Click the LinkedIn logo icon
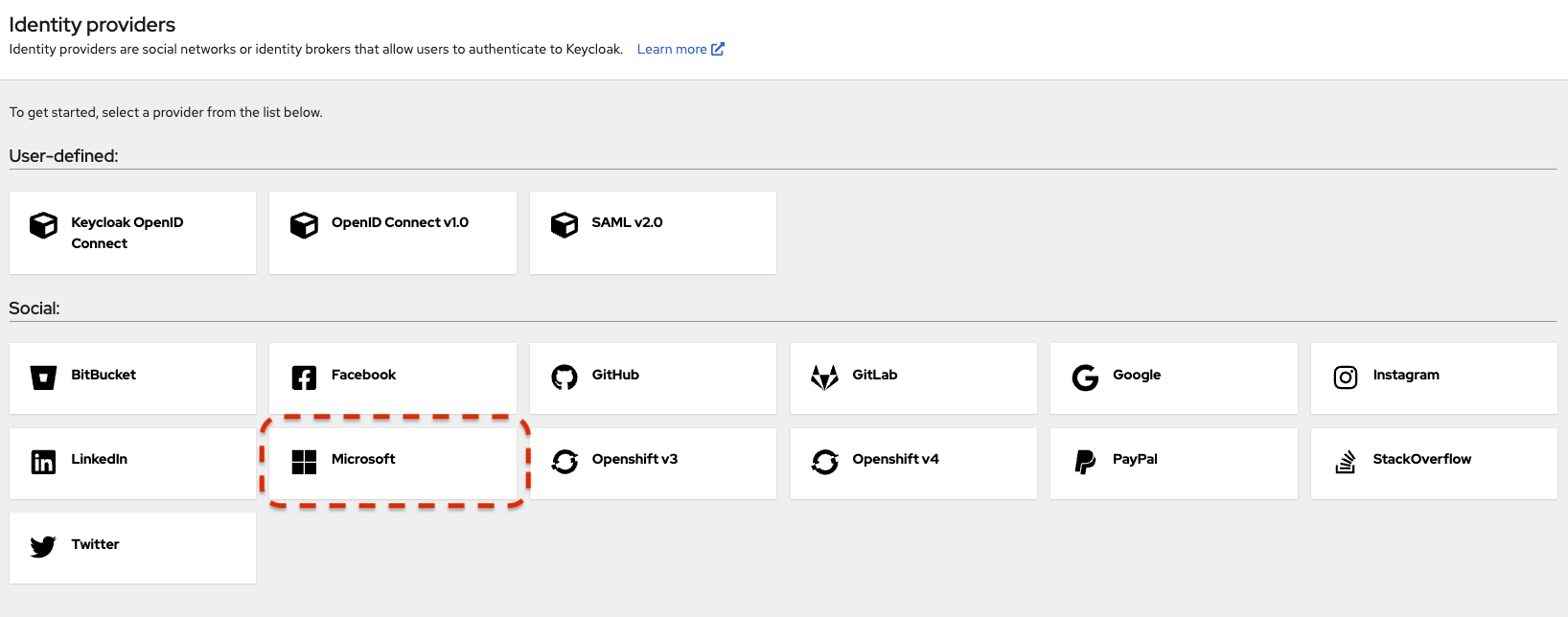Viewport: 1568px width, 617px height. 43,462
